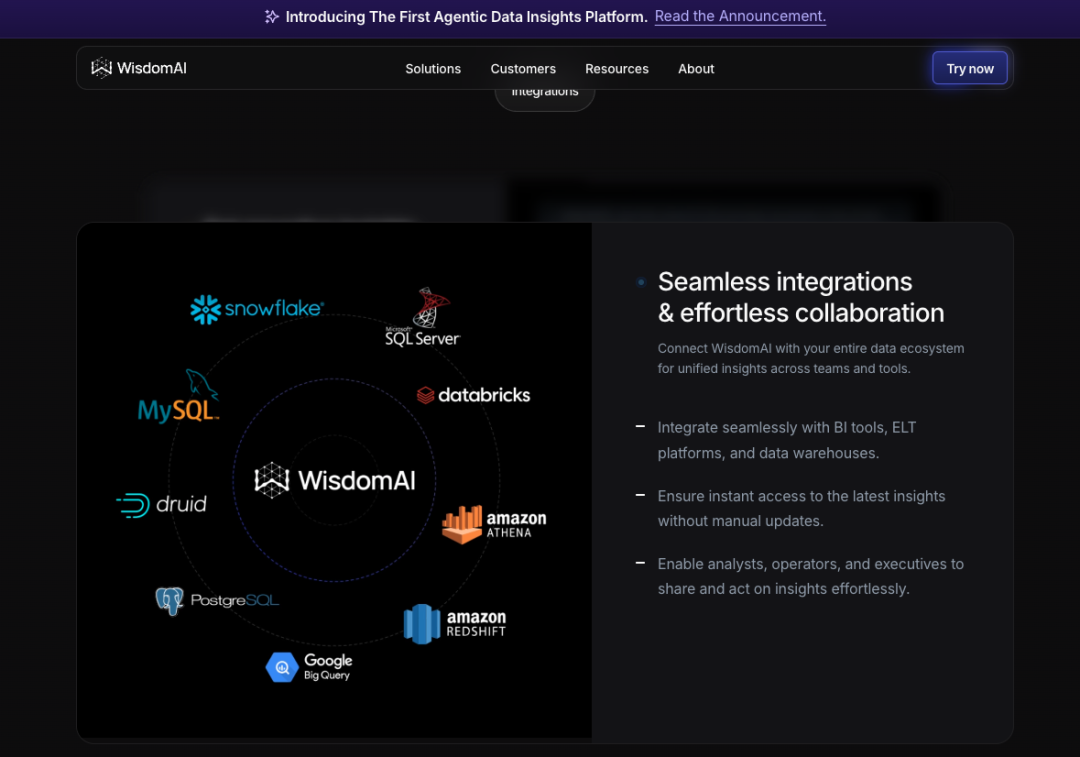This screenshot has width=1080, height=757.
Task: Open the Customers menu item
Action: pos(523,69)
